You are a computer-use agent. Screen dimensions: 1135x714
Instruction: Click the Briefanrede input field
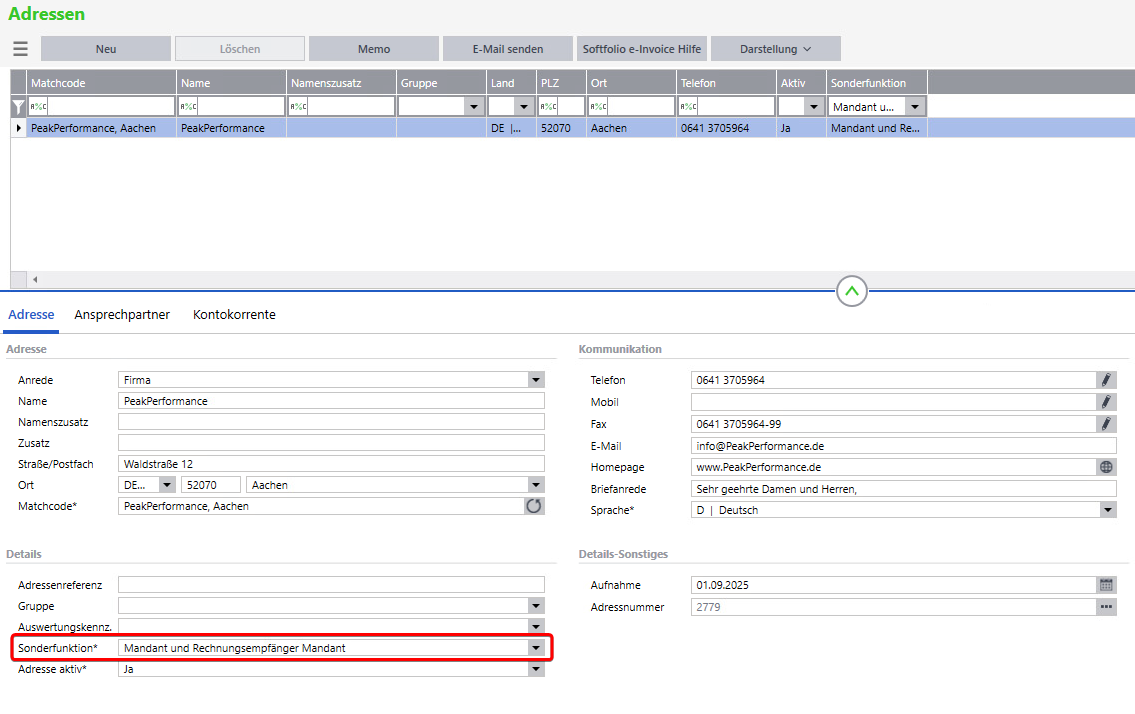pos(903,490)
